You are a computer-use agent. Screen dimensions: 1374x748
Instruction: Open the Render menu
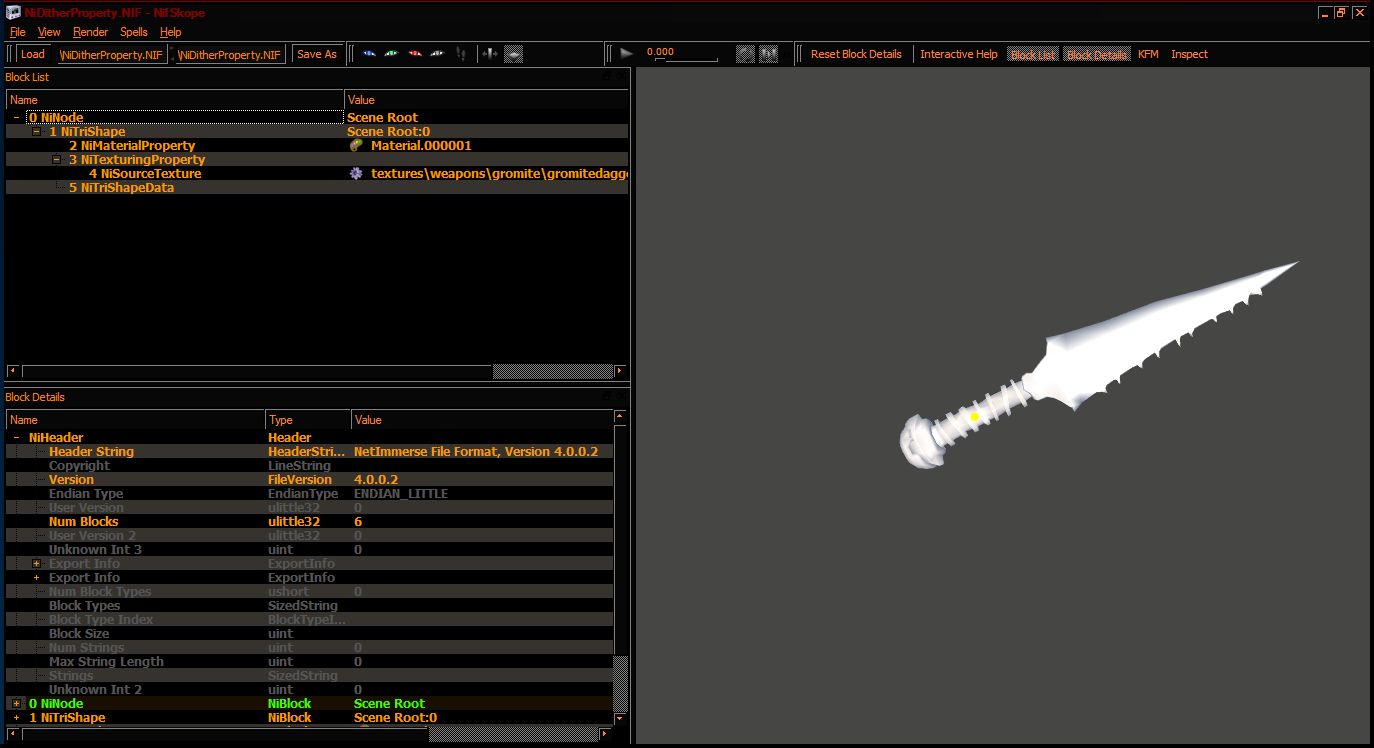[x=91, y=32]
